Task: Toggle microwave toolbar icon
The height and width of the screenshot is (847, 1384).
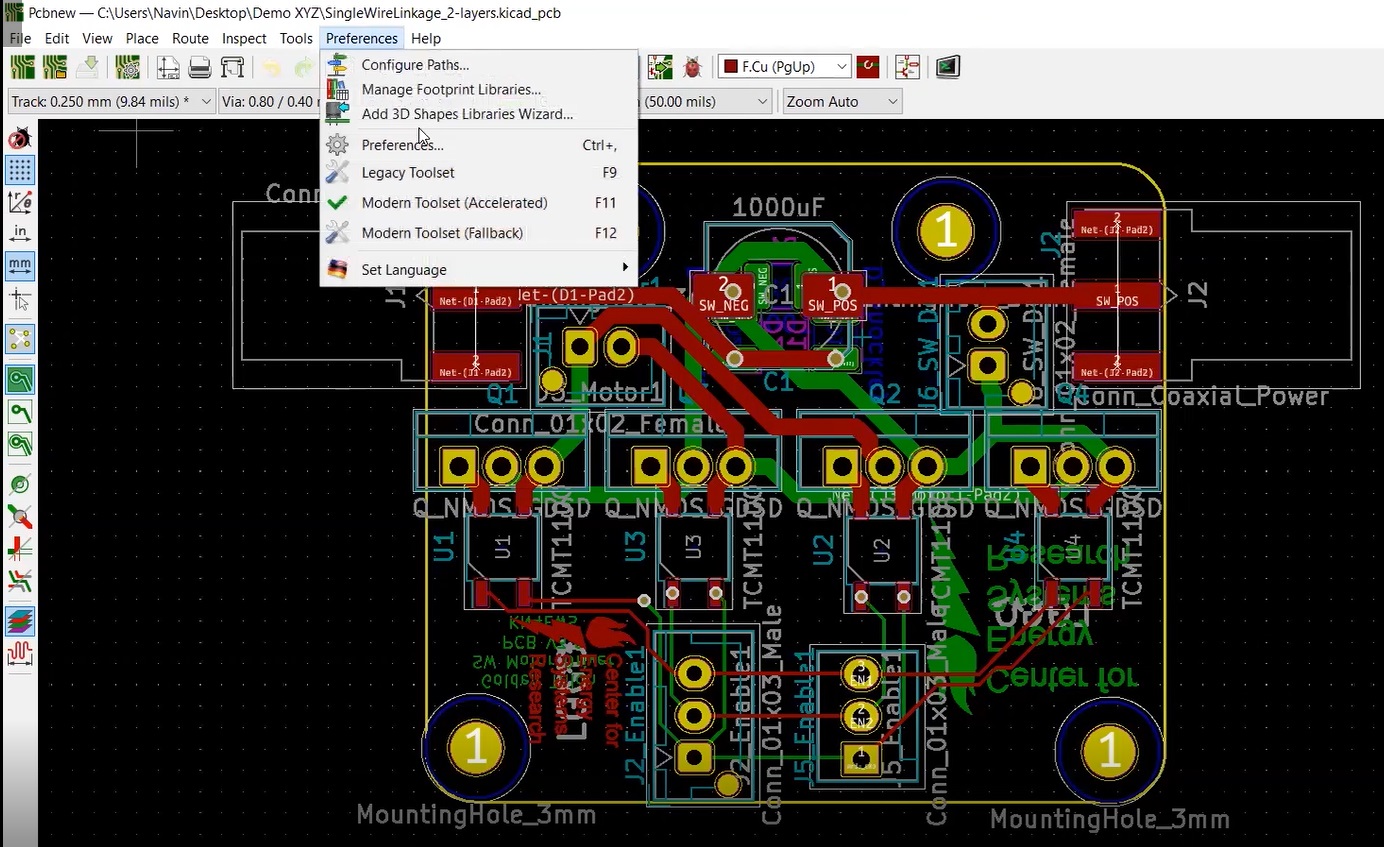Action: (20, 654)
